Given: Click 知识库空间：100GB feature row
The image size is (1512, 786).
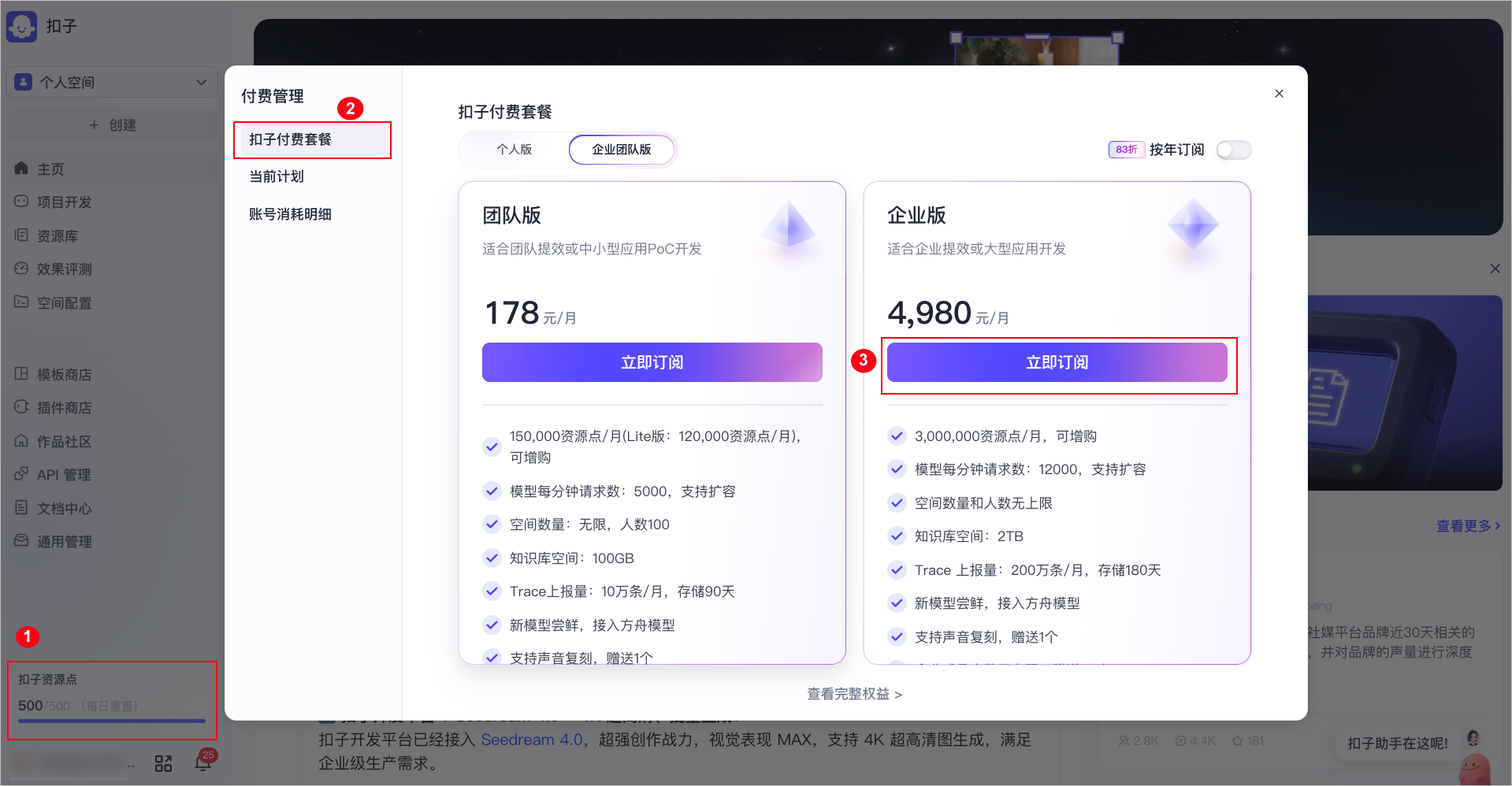Looking at the screenshot, I should pos(559,558).
